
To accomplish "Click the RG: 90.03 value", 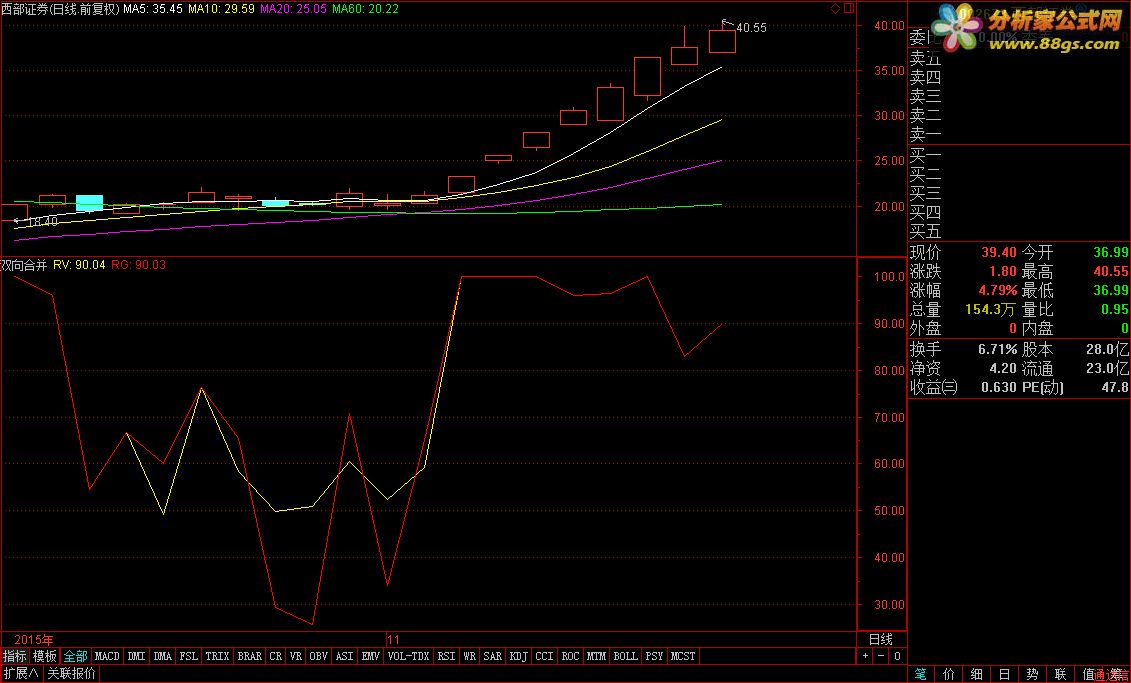I will pyautogui.click(x=138, y=265).
